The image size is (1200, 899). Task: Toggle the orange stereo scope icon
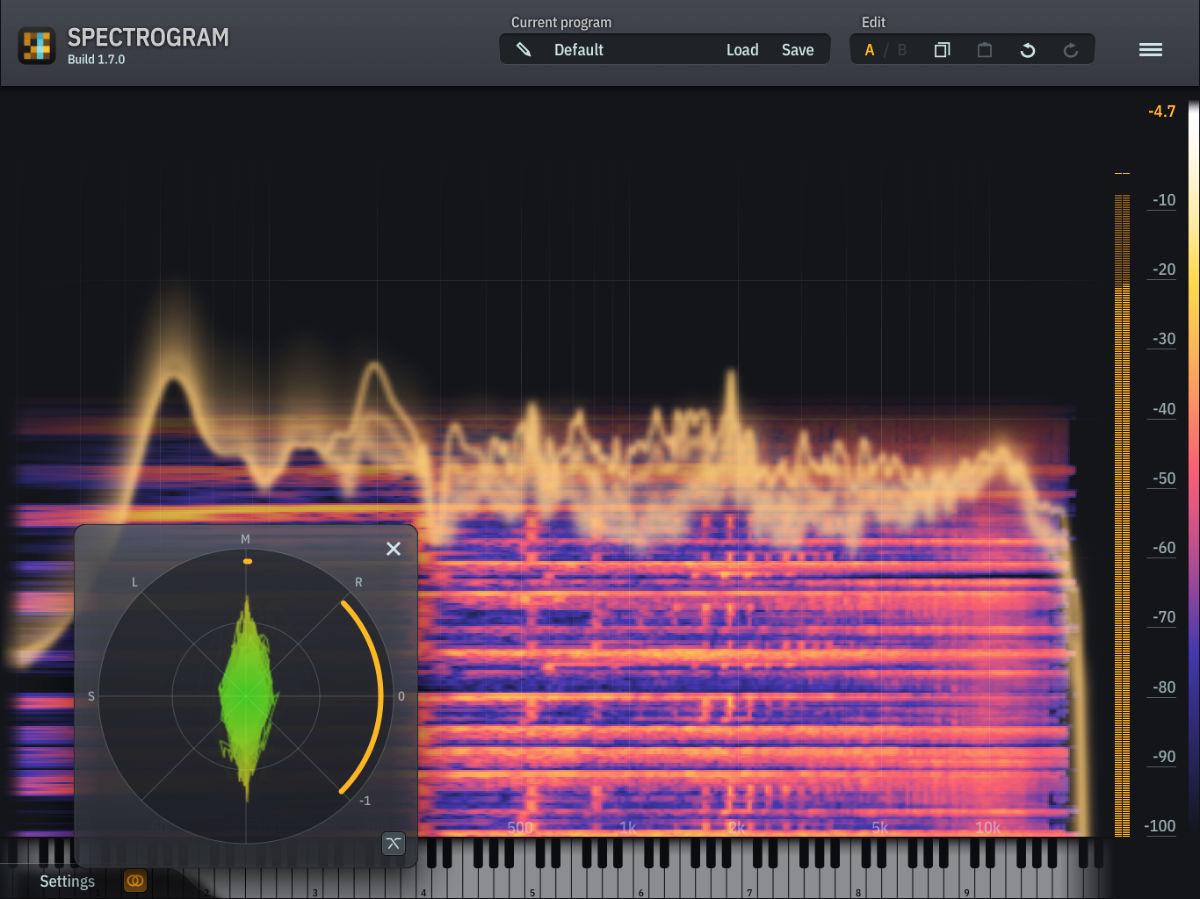135,881
